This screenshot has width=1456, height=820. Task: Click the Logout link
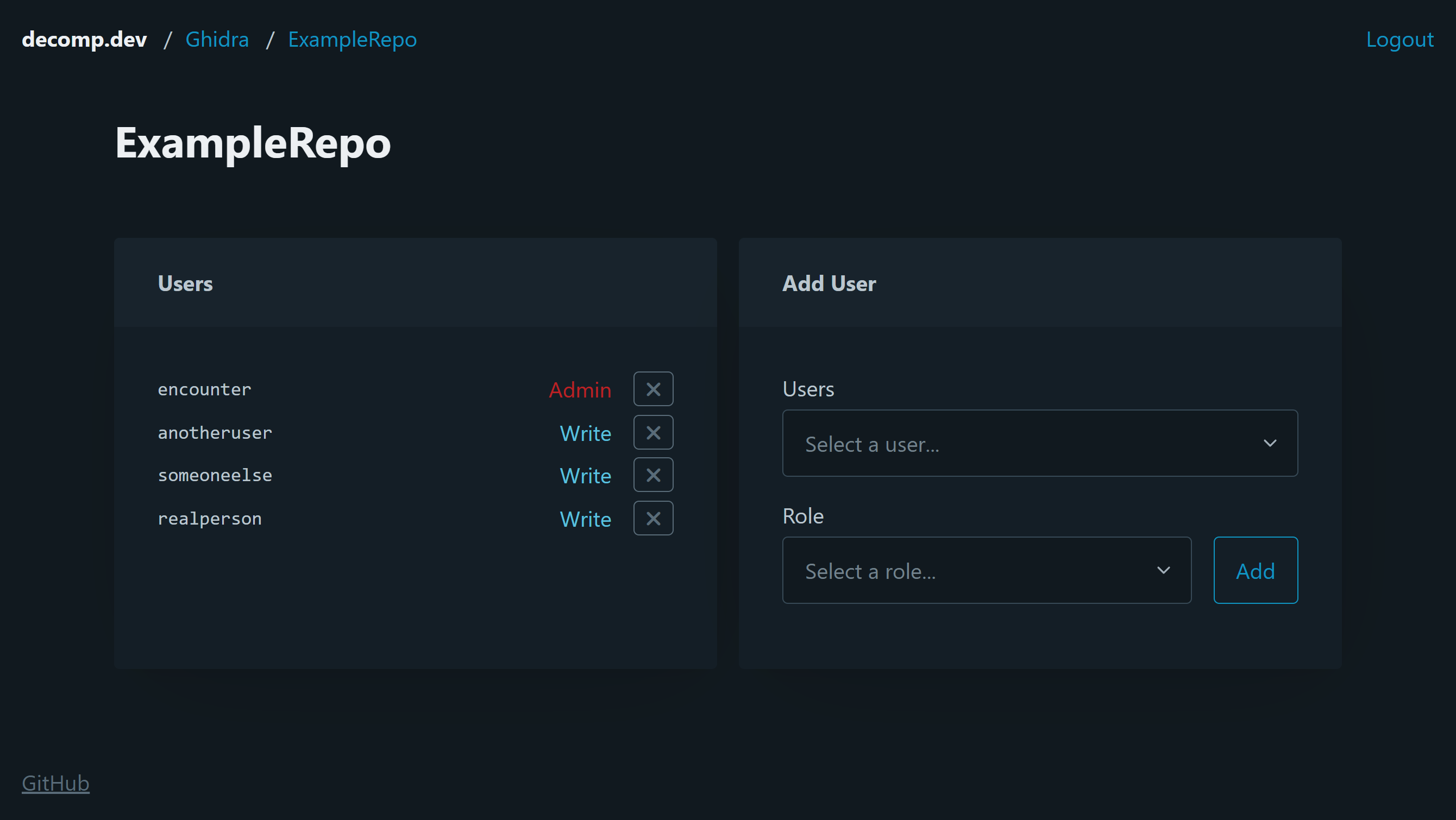pyautogui.click(x=1399, y=40)
